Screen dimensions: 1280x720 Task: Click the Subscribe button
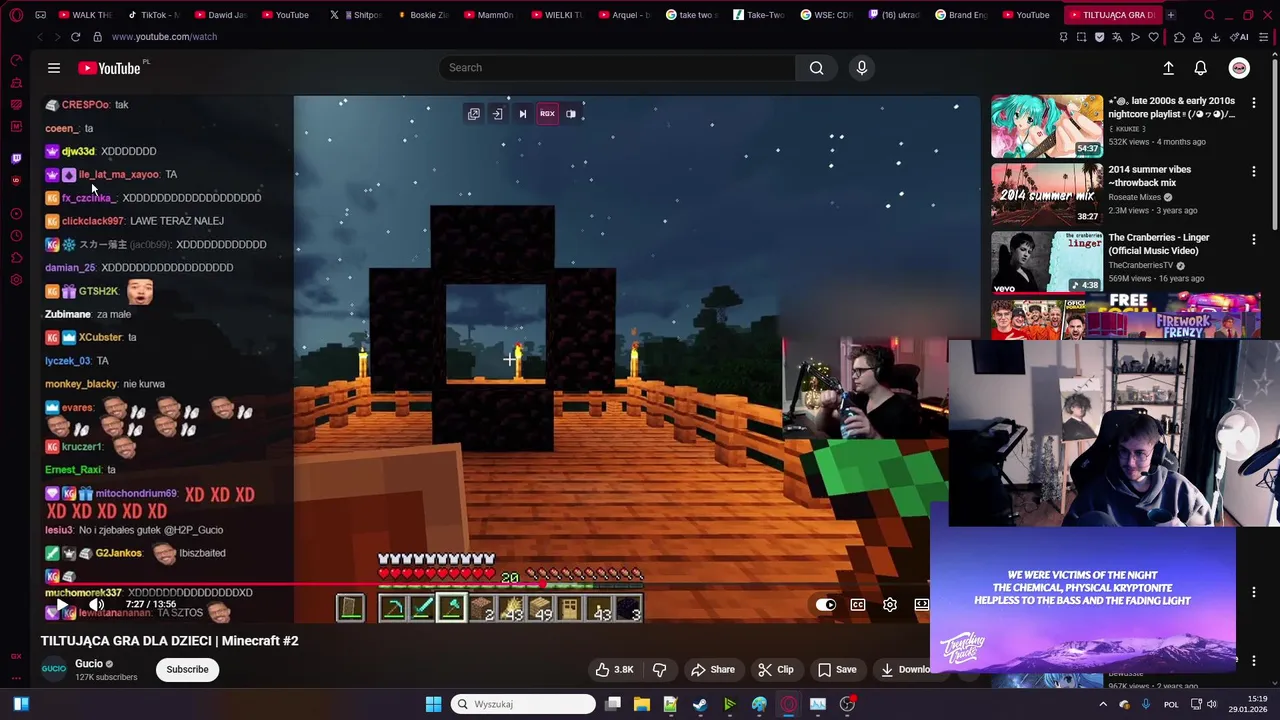[187, 670]
